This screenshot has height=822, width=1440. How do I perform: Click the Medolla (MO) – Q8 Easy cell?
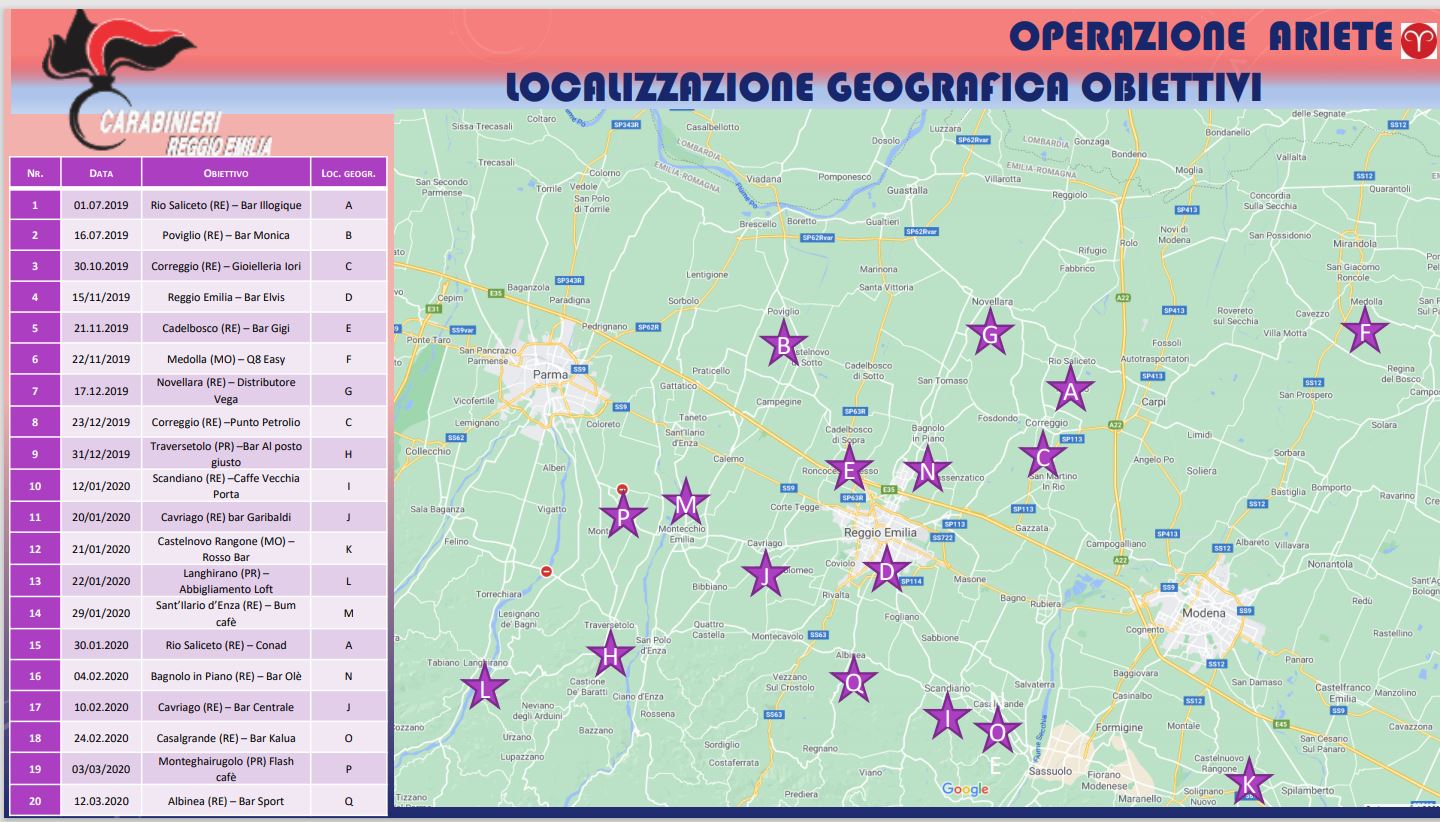[226, 359]
